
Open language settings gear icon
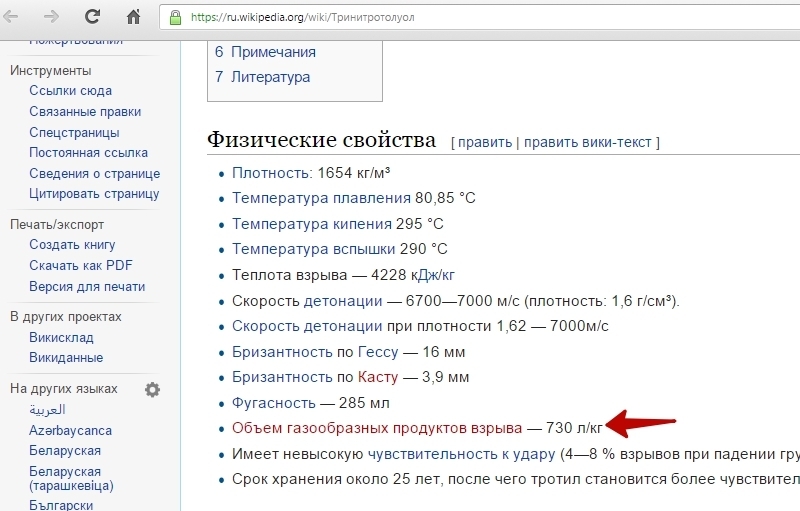152,389
